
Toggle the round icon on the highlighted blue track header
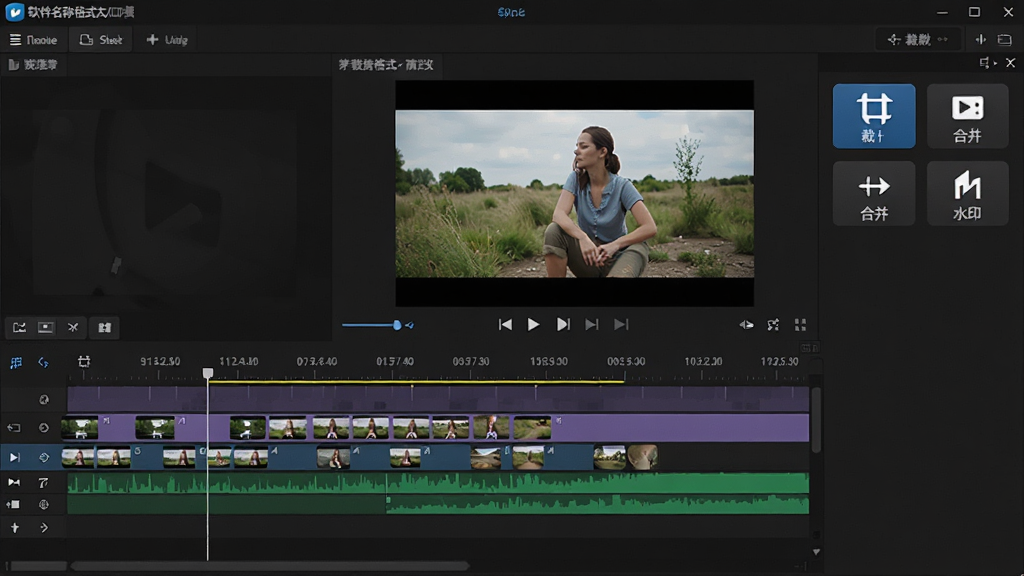tap(44, 458)
